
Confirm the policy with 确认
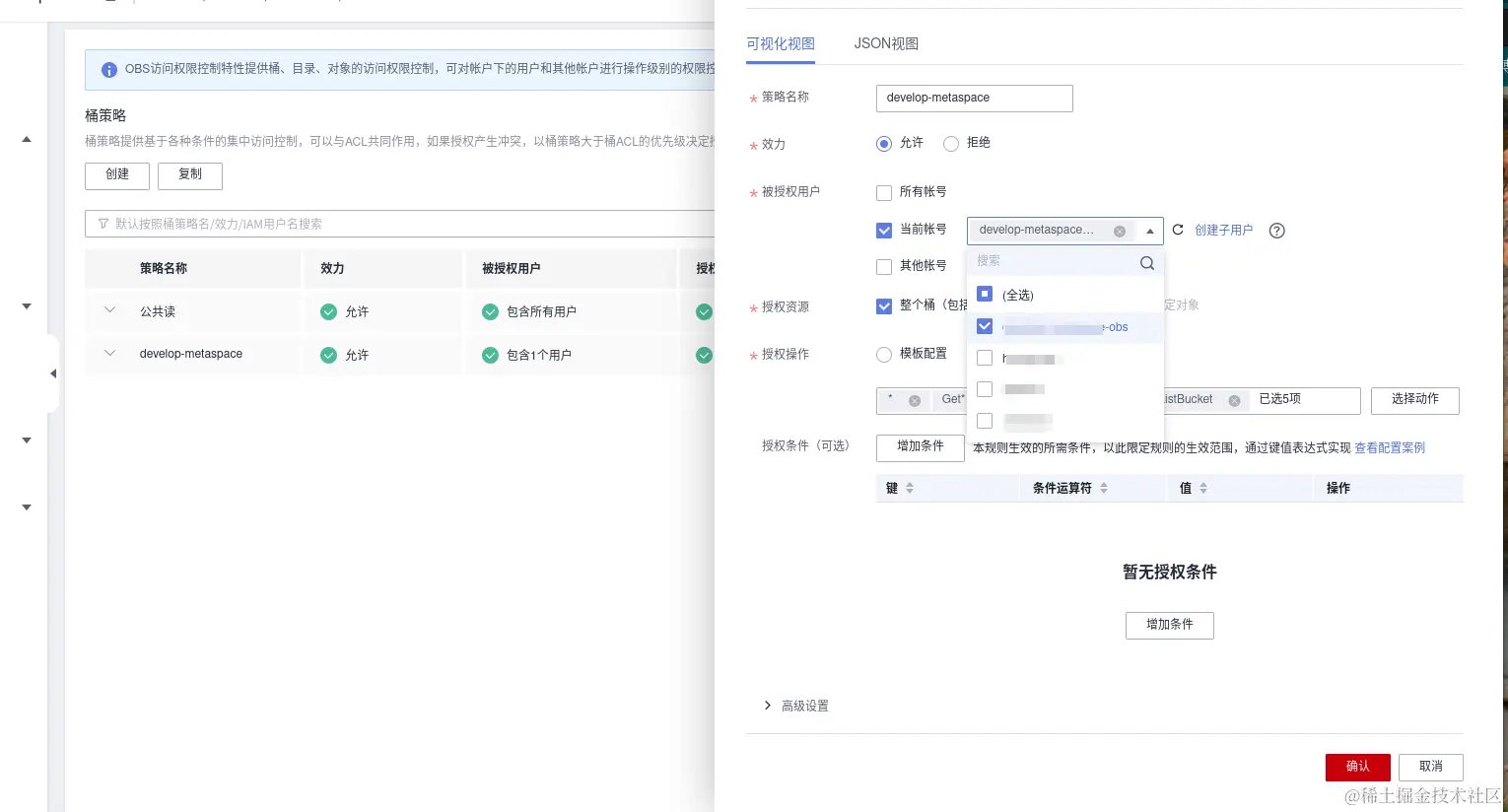[1358, 768]
